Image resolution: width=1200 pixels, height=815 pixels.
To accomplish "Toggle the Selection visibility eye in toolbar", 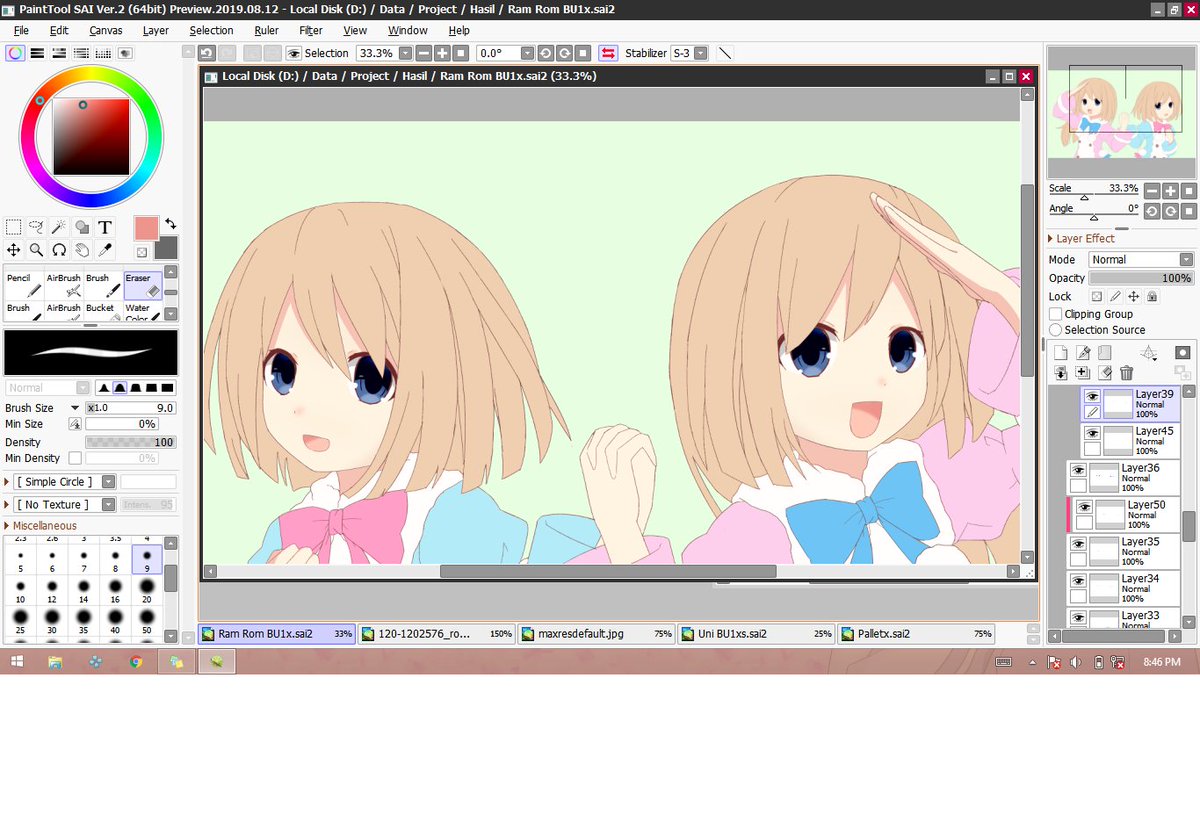I will (x=294, y=53).
